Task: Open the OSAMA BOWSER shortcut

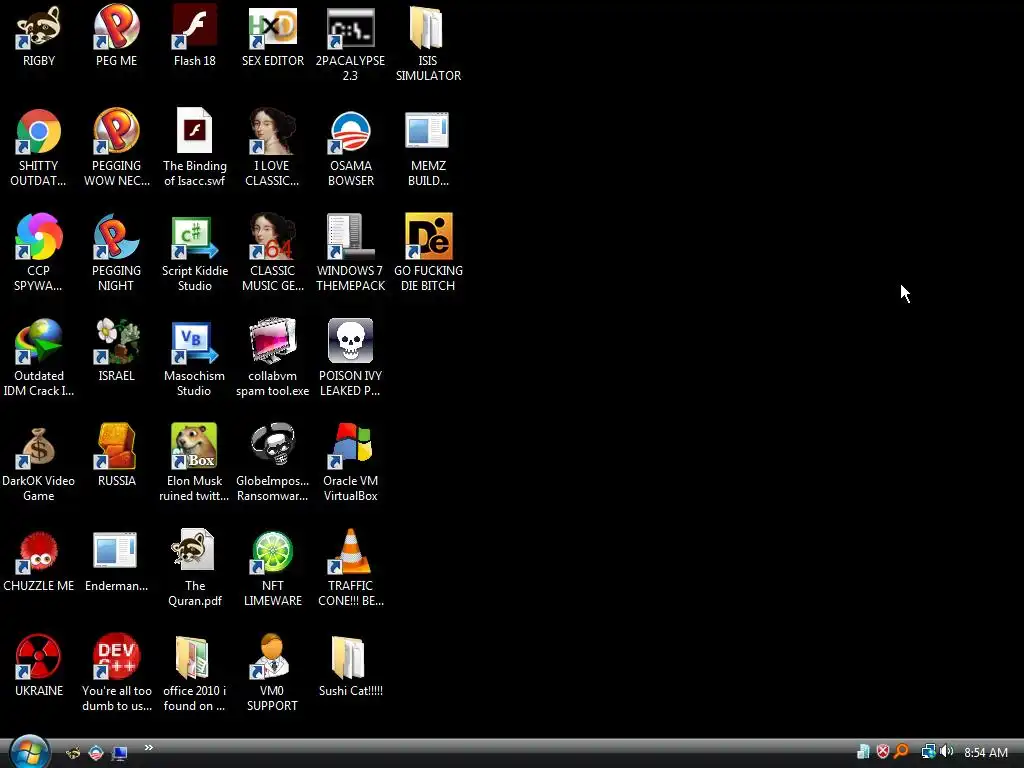Action: pyautogui.click(x=350, y=131)
